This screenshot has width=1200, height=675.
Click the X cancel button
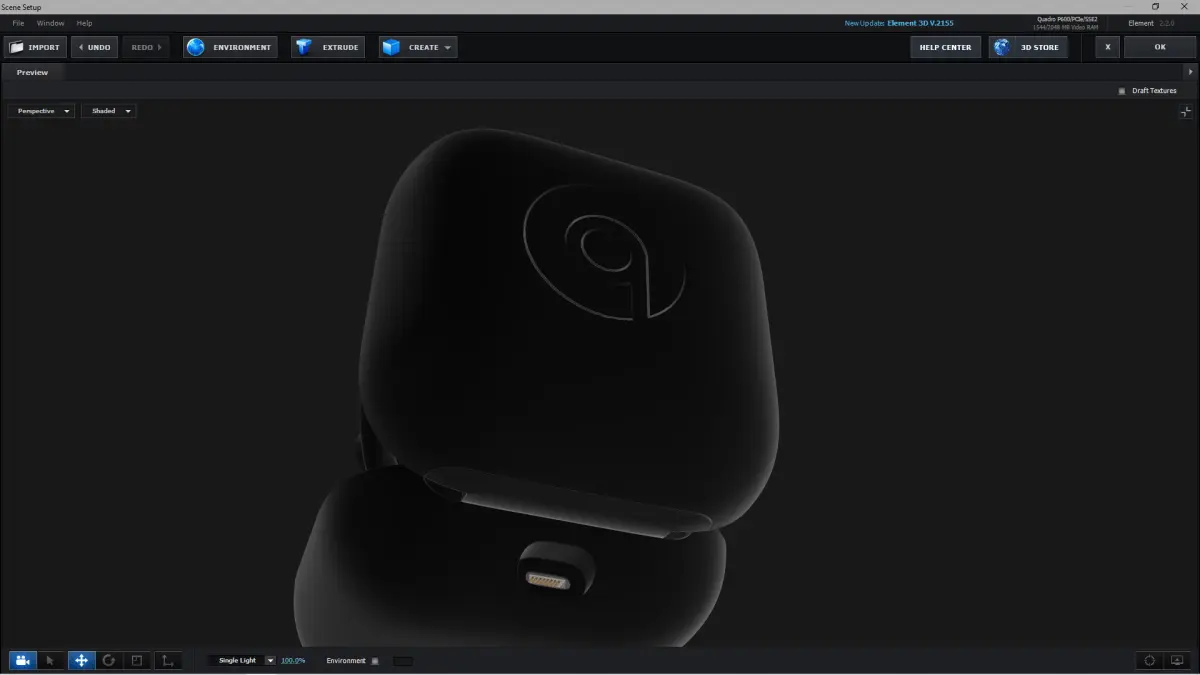(x=1107, y=47)
